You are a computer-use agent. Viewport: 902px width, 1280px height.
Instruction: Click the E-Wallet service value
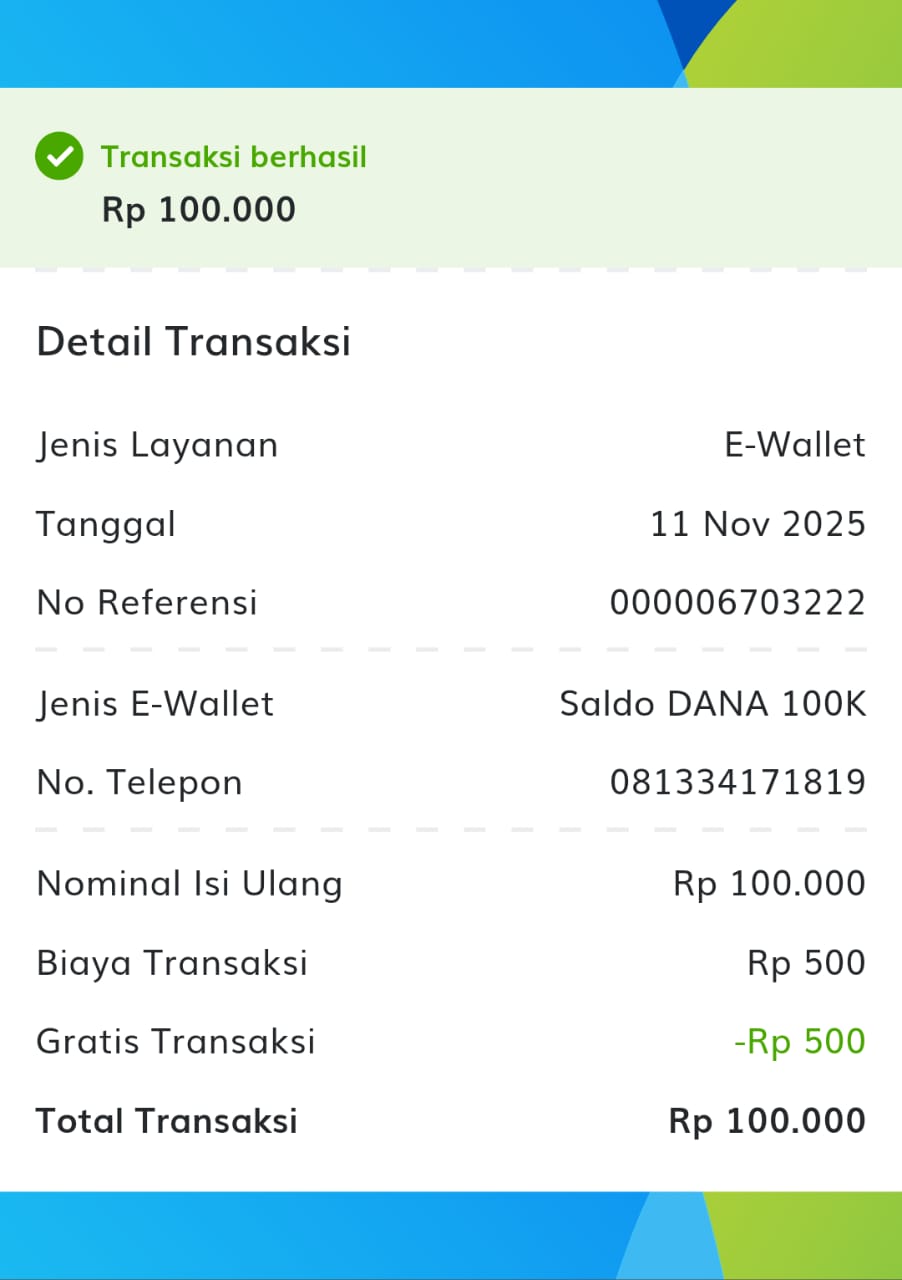[795, 445]
